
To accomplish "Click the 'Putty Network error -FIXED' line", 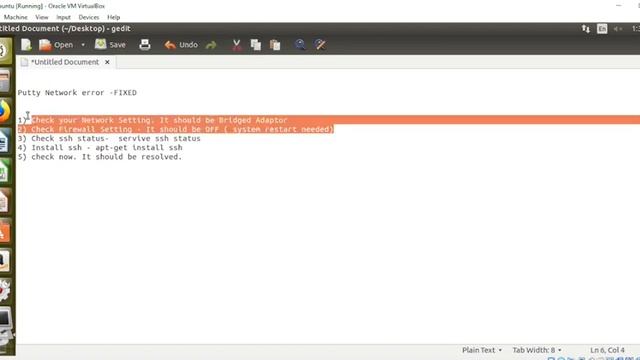I will (77, 93).
